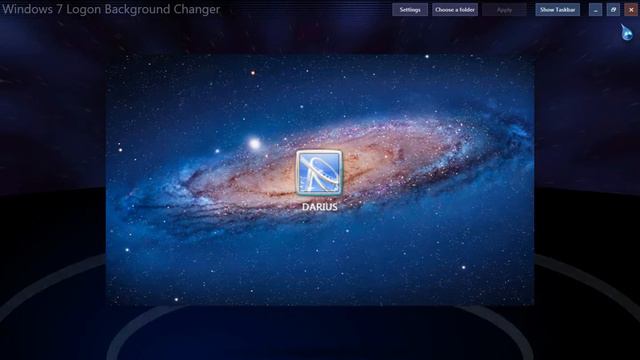
Task: Click the DARIUS username label
Action: 320,207
